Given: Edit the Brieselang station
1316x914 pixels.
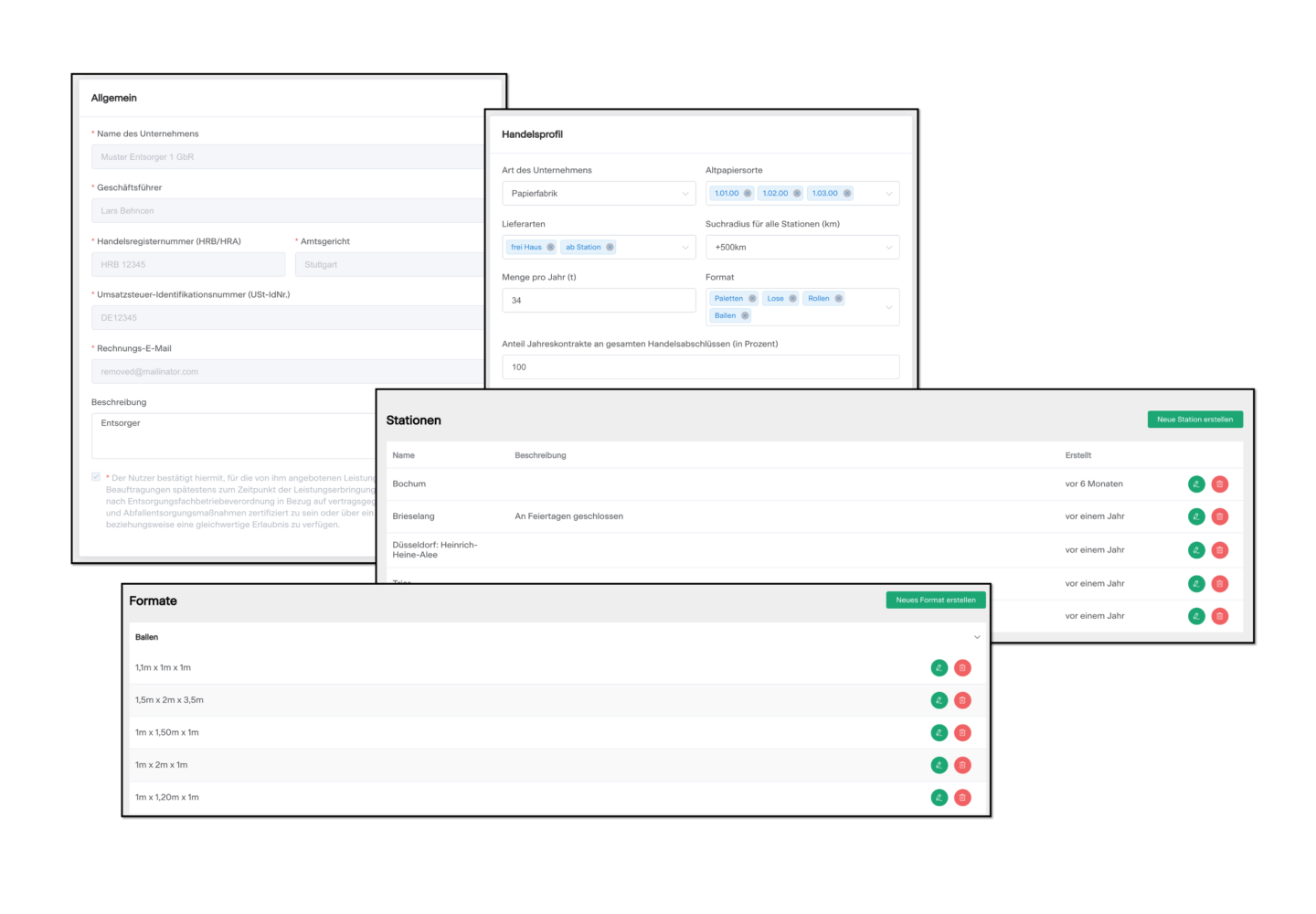Looking at the screenshot, I should coord(1196,516).
